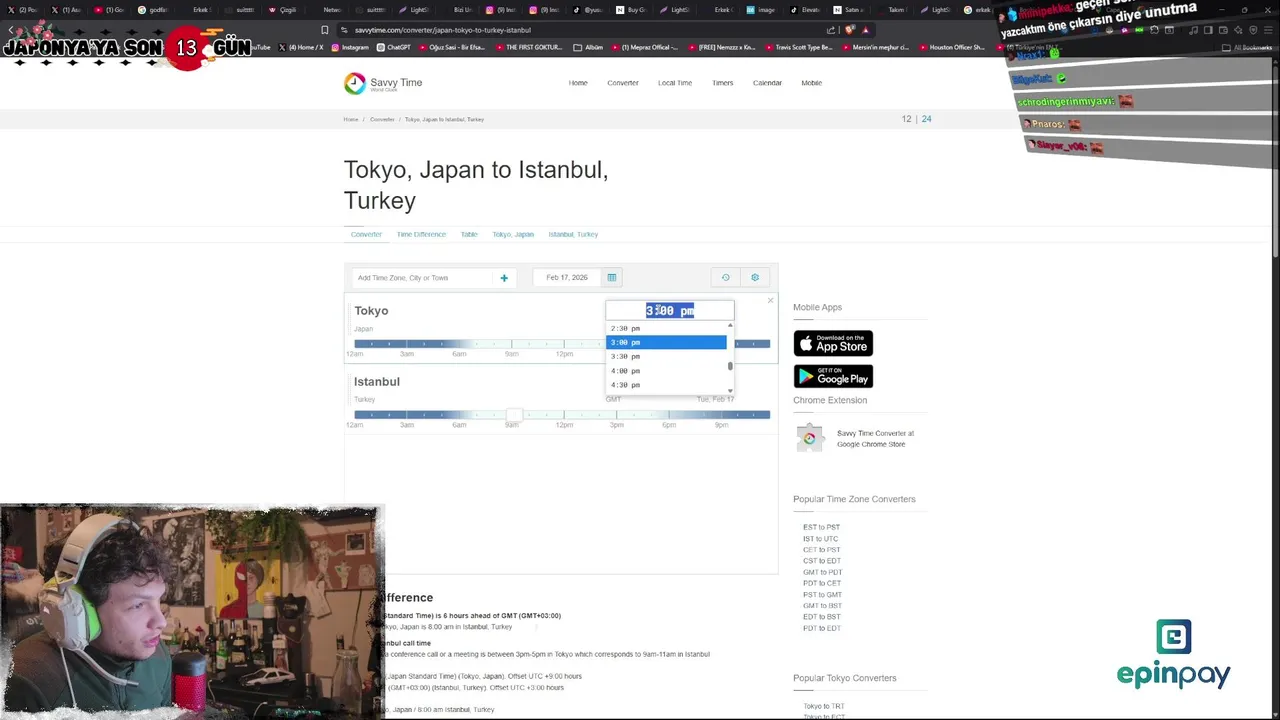1280x720 pixels.
Task: Select the Table sub-tab
Action: click(469, 234)
